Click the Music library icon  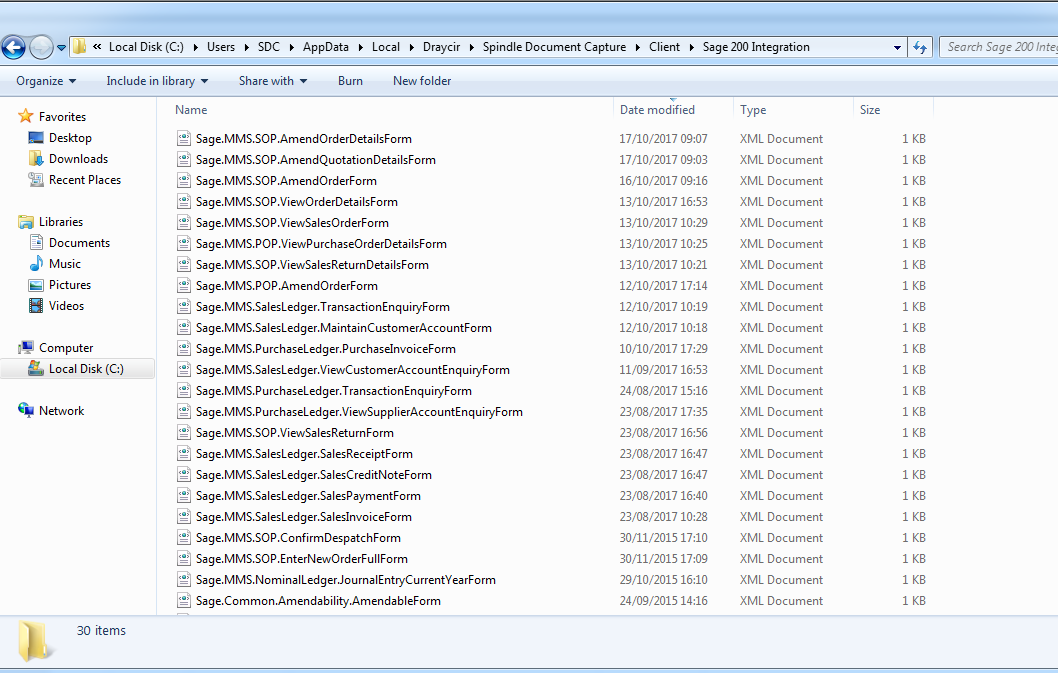[36, 263]
